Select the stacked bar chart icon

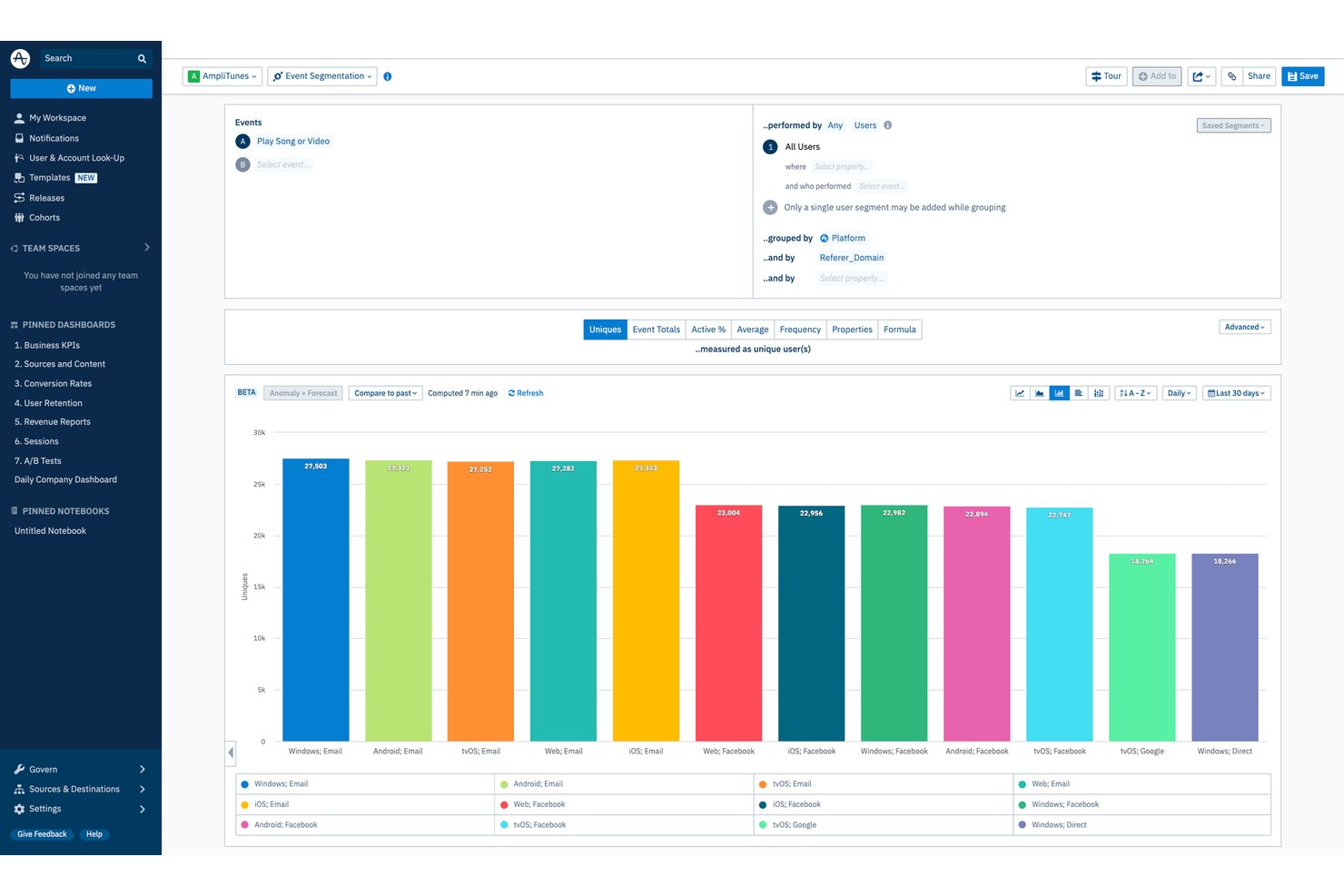(1099, 393)
